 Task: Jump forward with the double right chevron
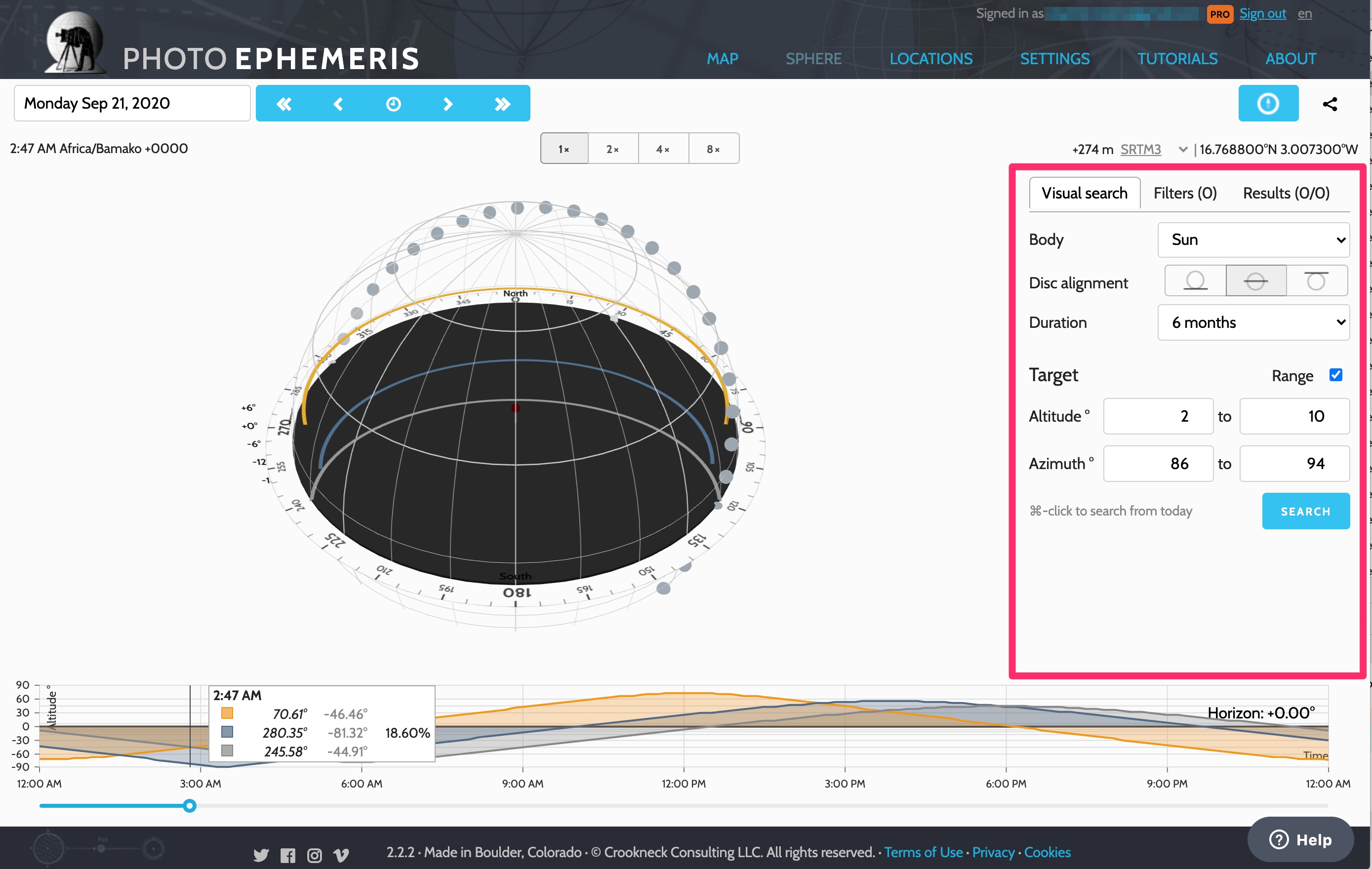pyautogui.click(x=503, y=104)
